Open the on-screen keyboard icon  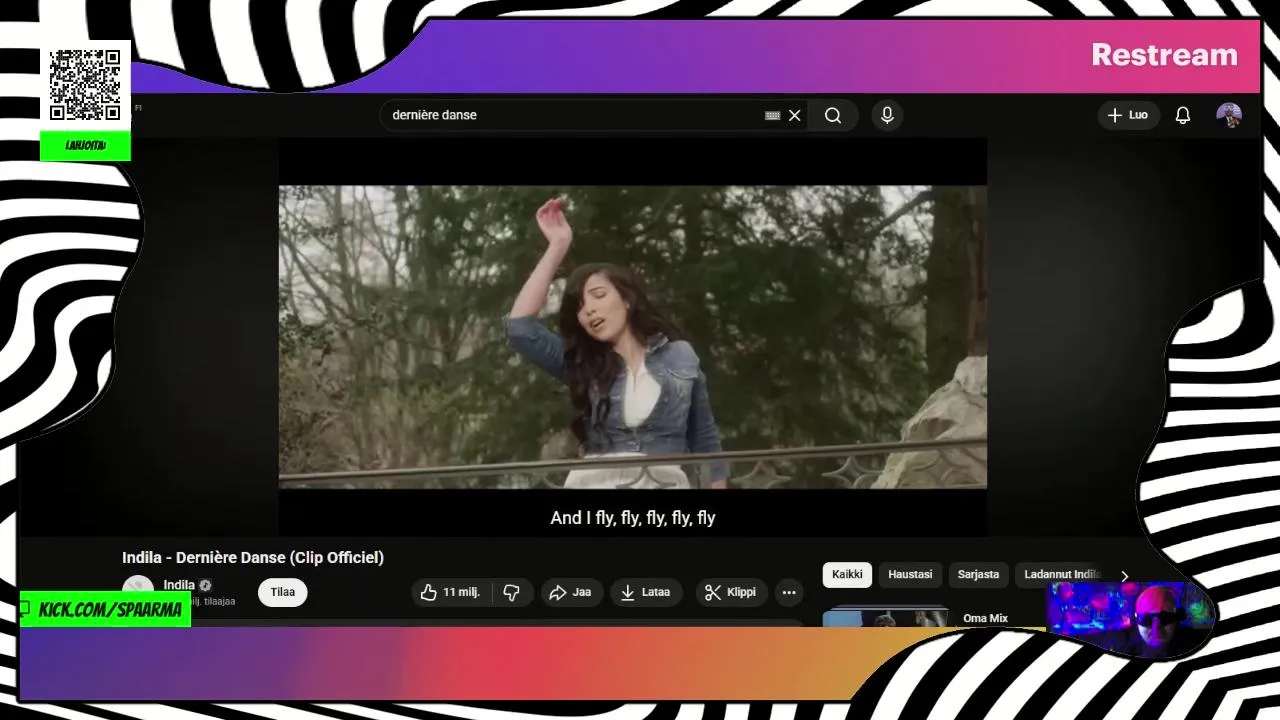[772, 115]
